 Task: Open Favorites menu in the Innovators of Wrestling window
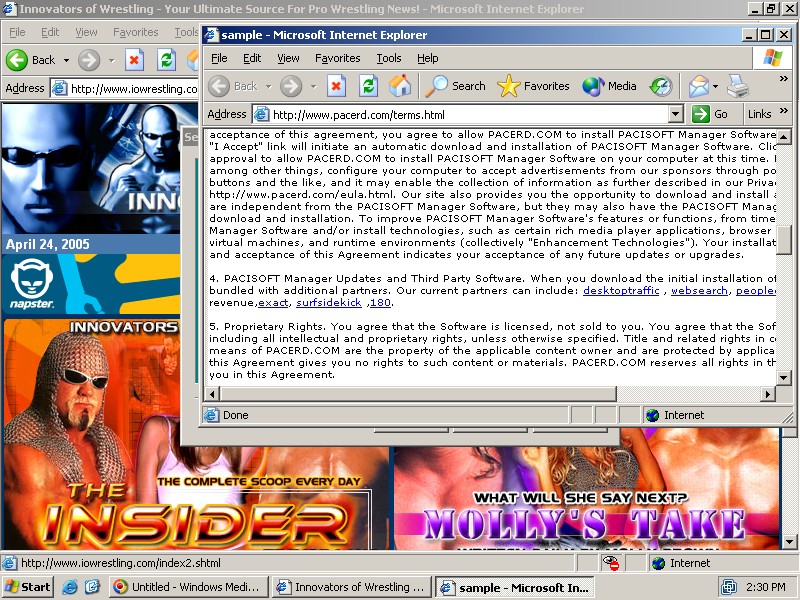point(136,32)
